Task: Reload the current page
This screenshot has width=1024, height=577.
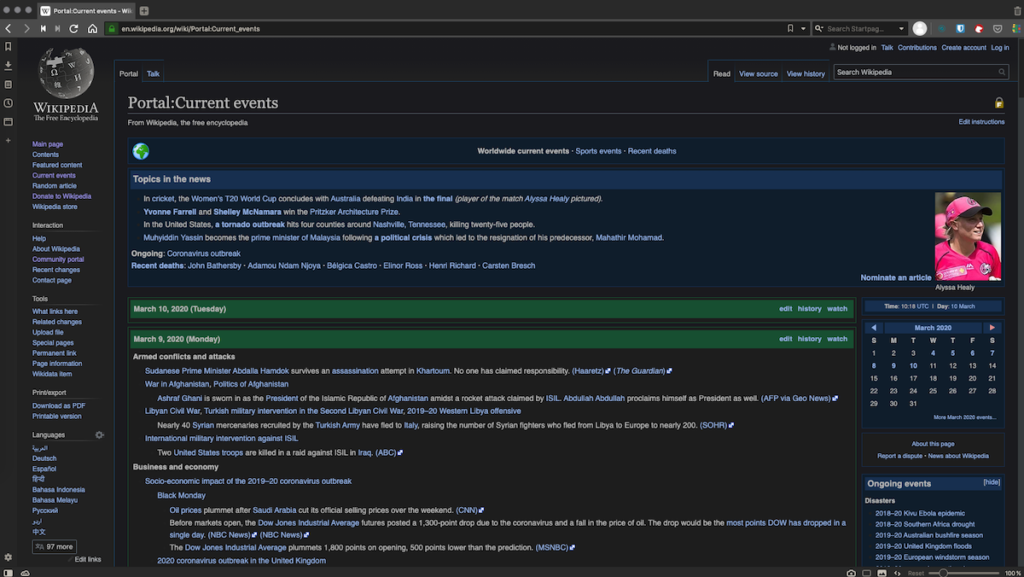Action: pos(73,29)
